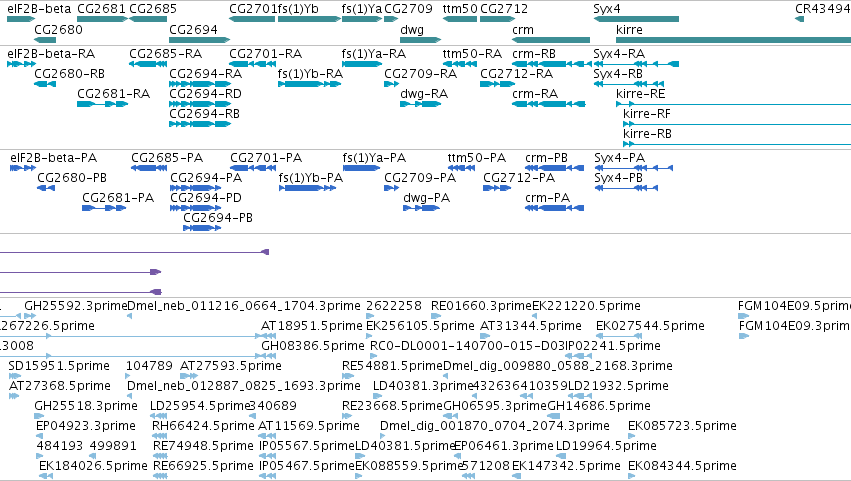
Task: Click EST EK084344.5prime
Action: point(682,467)
